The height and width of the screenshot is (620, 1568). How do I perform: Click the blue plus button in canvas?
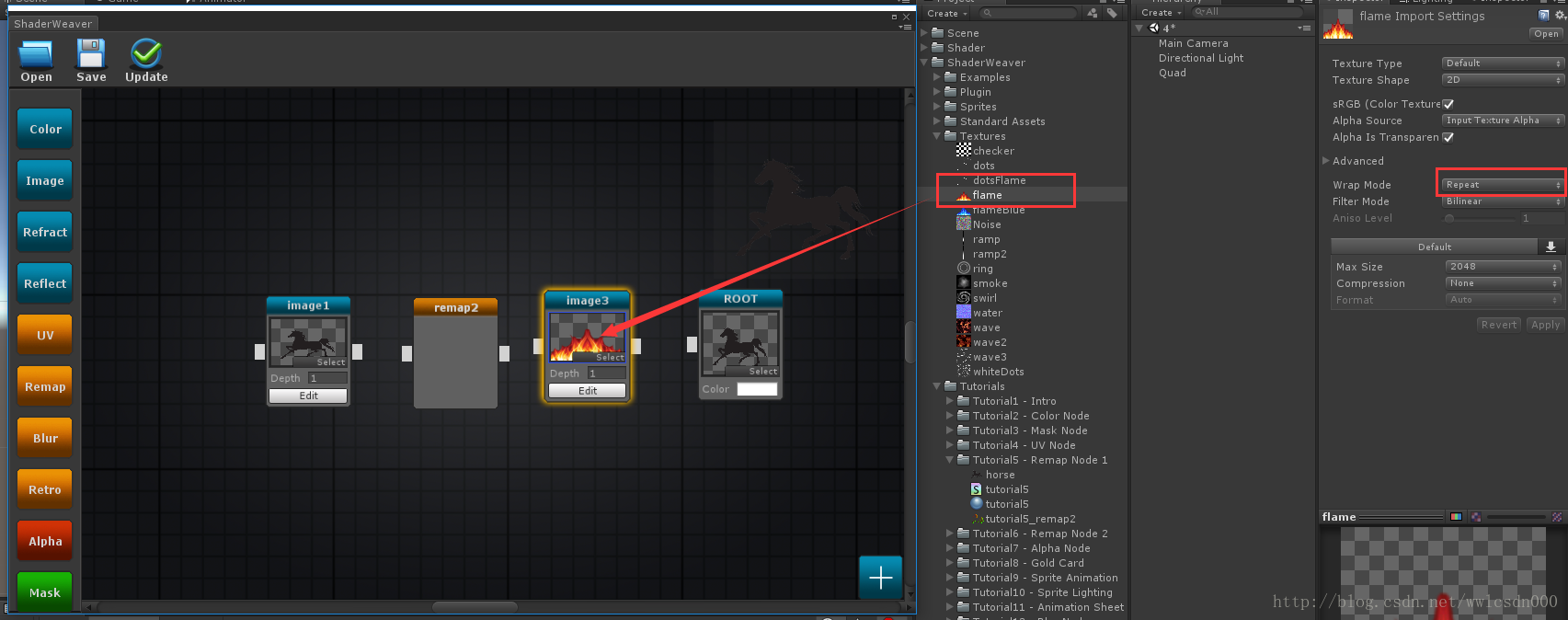pos(880,578)
